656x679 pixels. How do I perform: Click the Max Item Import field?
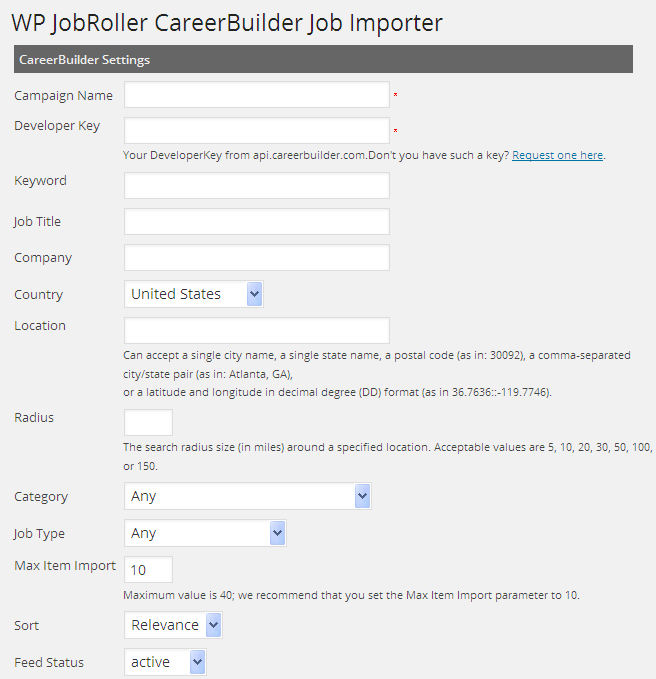coord(148,569)
